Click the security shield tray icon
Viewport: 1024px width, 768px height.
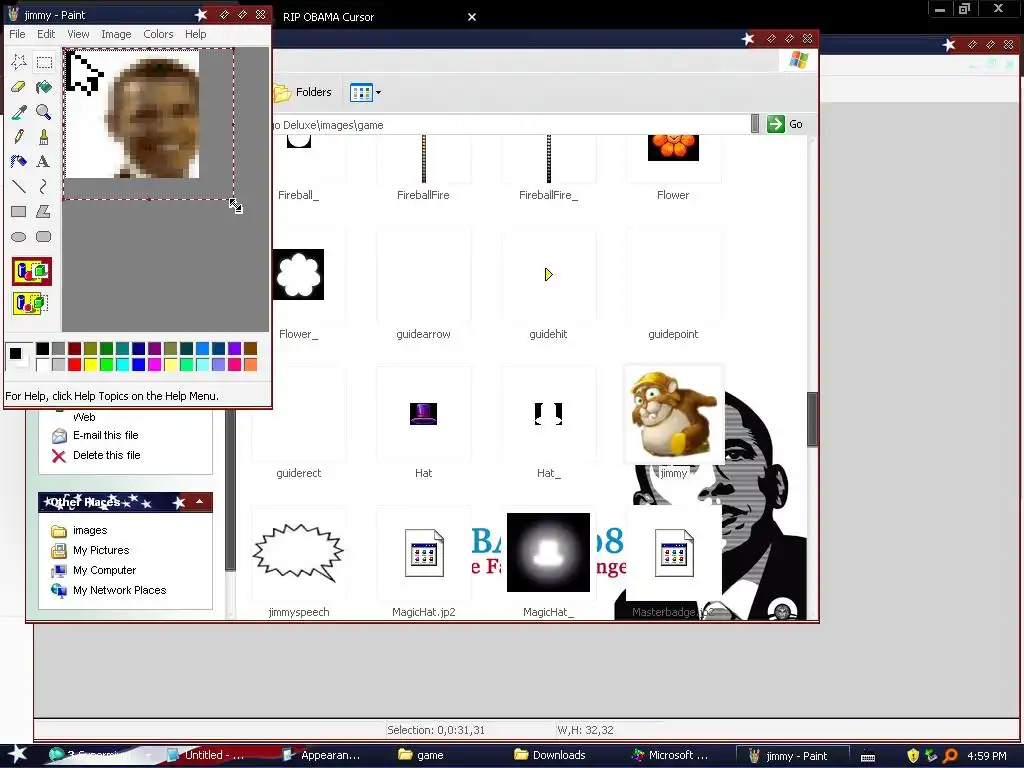pos(913,756)
